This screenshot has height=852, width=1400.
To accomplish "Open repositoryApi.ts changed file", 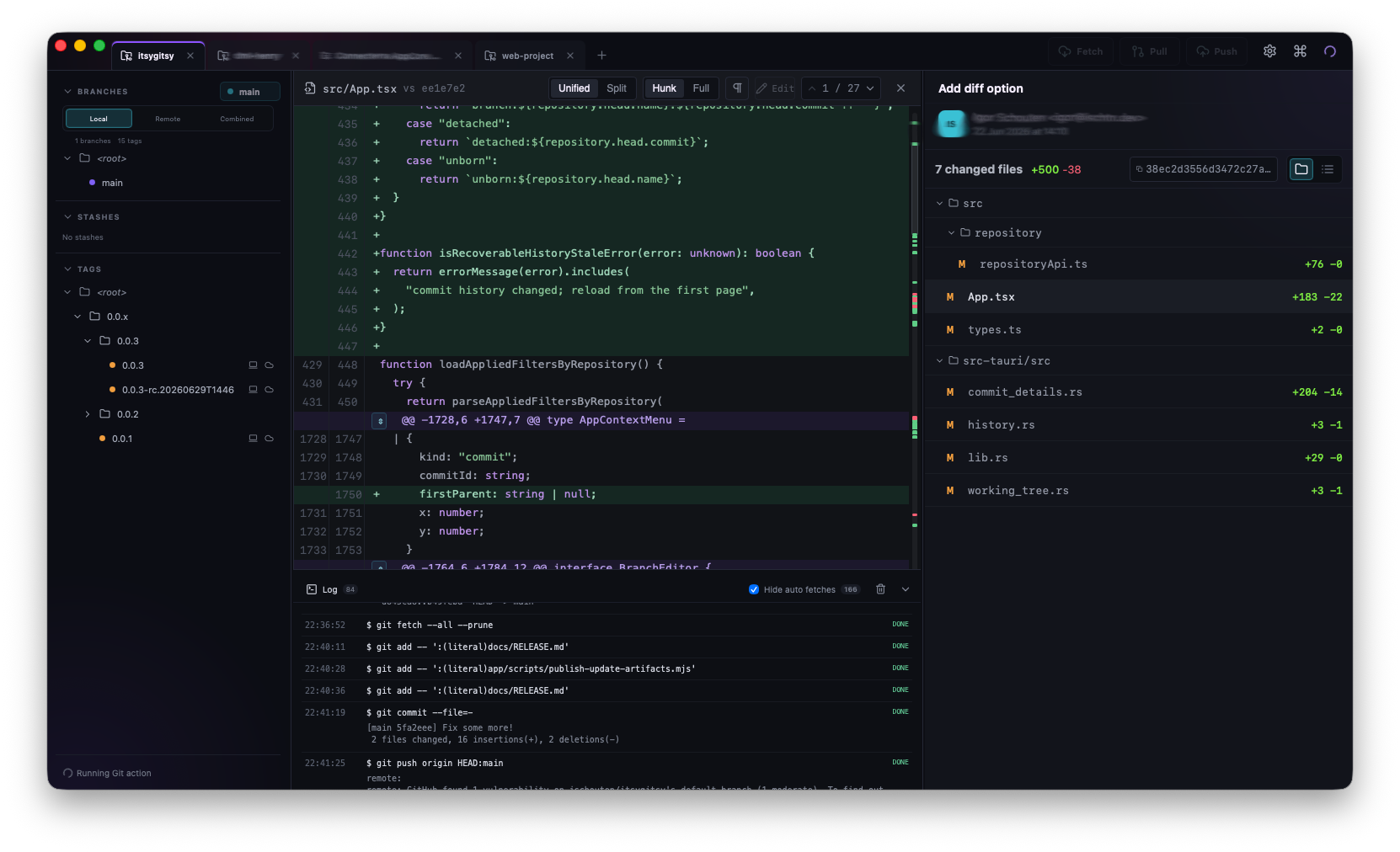I will [x=1138, y=264].
